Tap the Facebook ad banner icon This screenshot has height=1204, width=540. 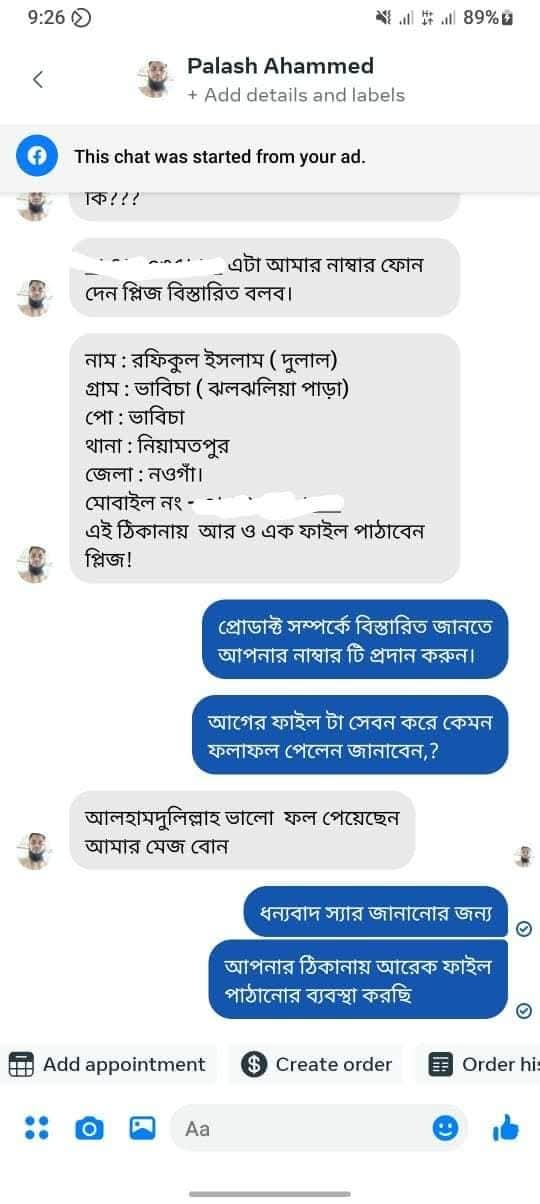click(37, 156)
